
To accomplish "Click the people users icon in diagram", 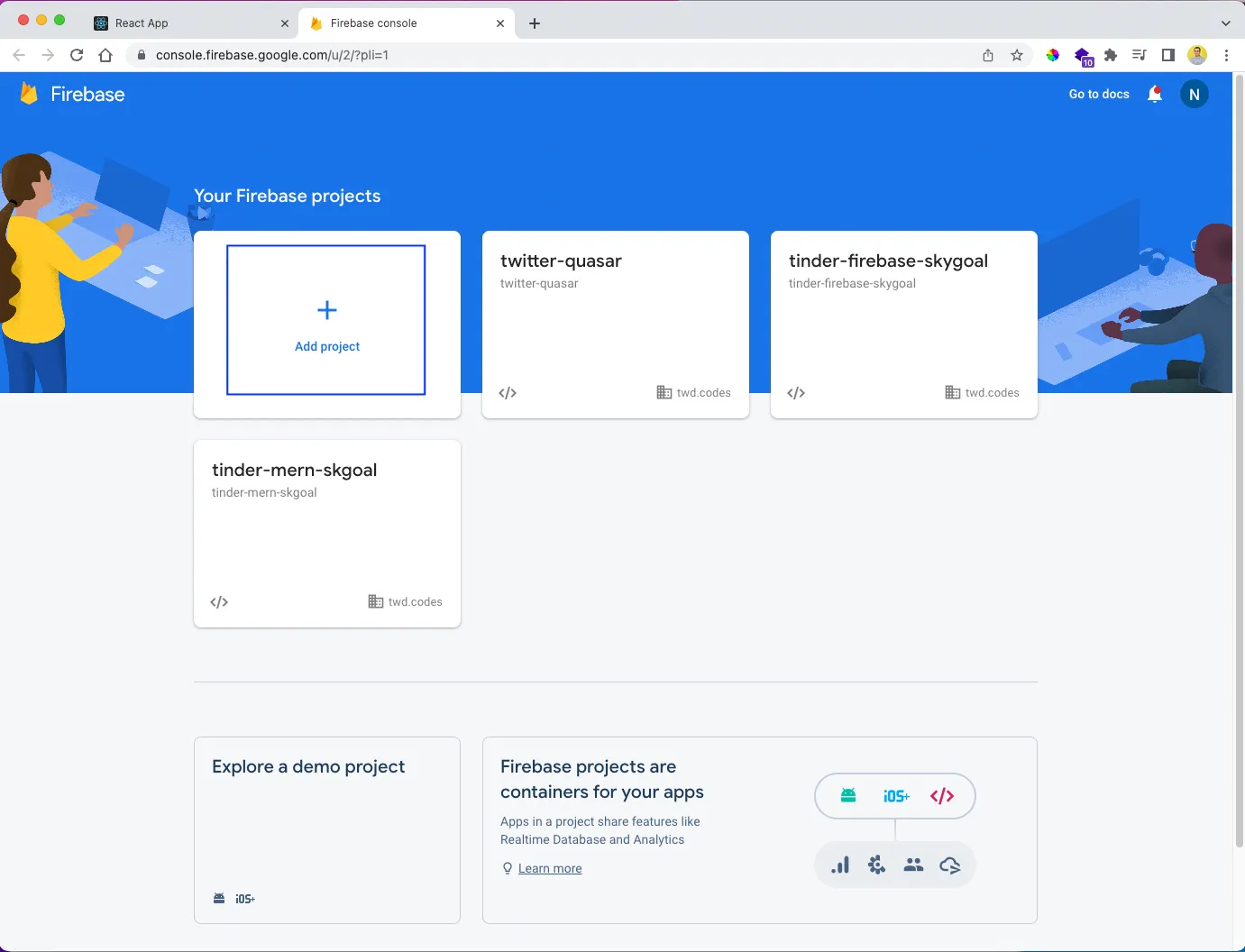I will point(913,865).
